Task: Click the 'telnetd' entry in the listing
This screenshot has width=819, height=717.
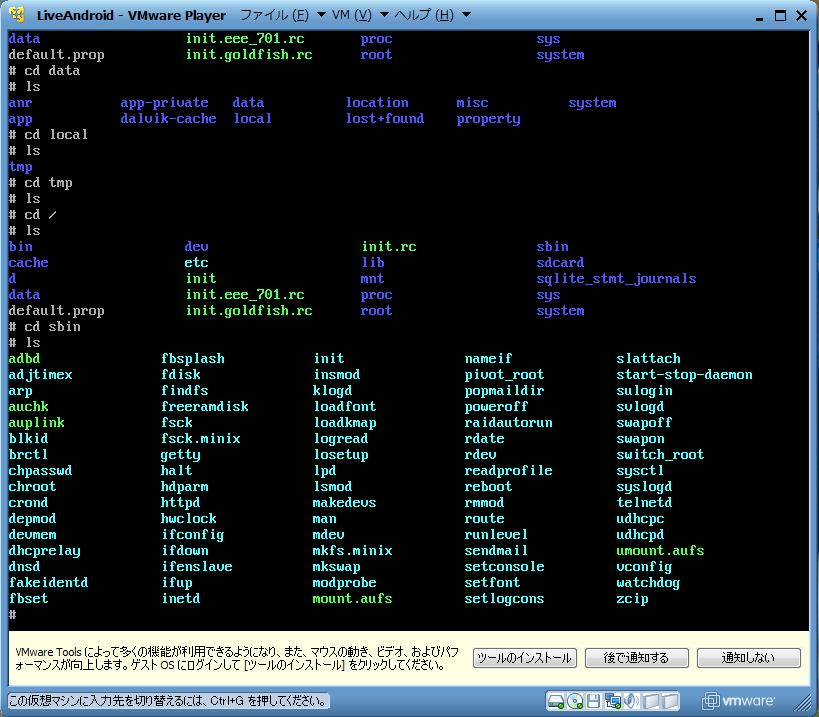Action: coord(645,502)
